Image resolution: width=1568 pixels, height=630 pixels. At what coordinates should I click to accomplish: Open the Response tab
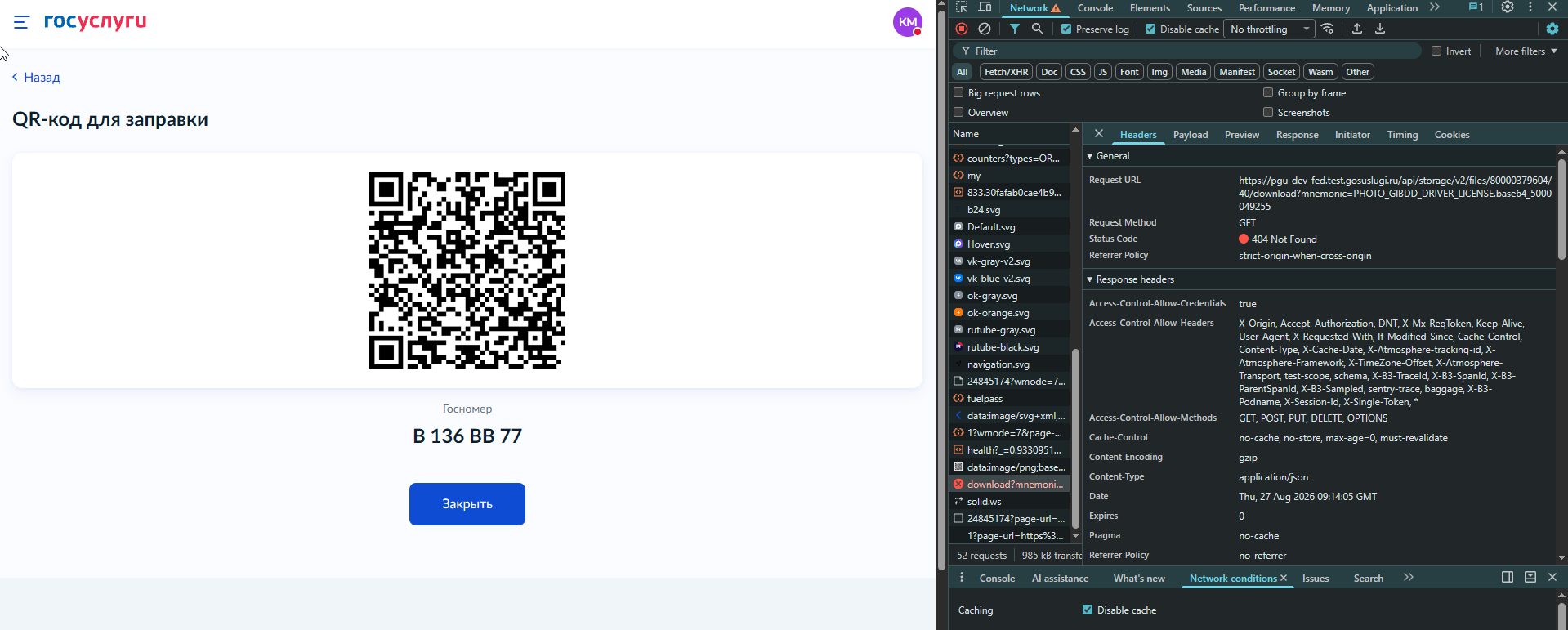[1298, 135]
